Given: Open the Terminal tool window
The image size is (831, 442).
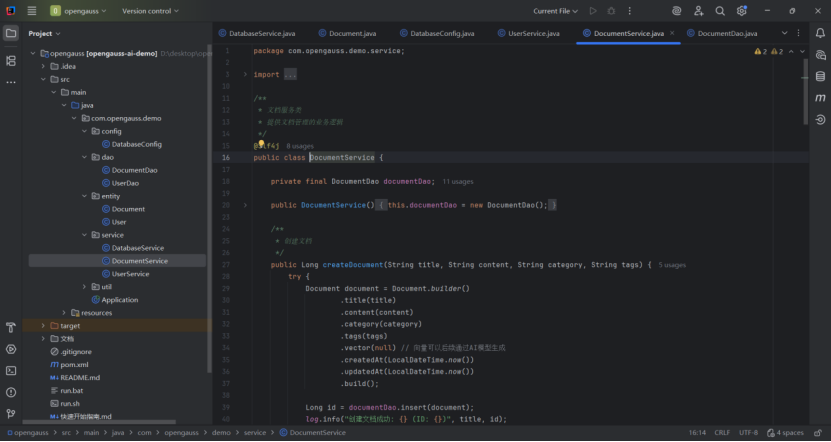Looking at the screenshot, I should 11,370.
